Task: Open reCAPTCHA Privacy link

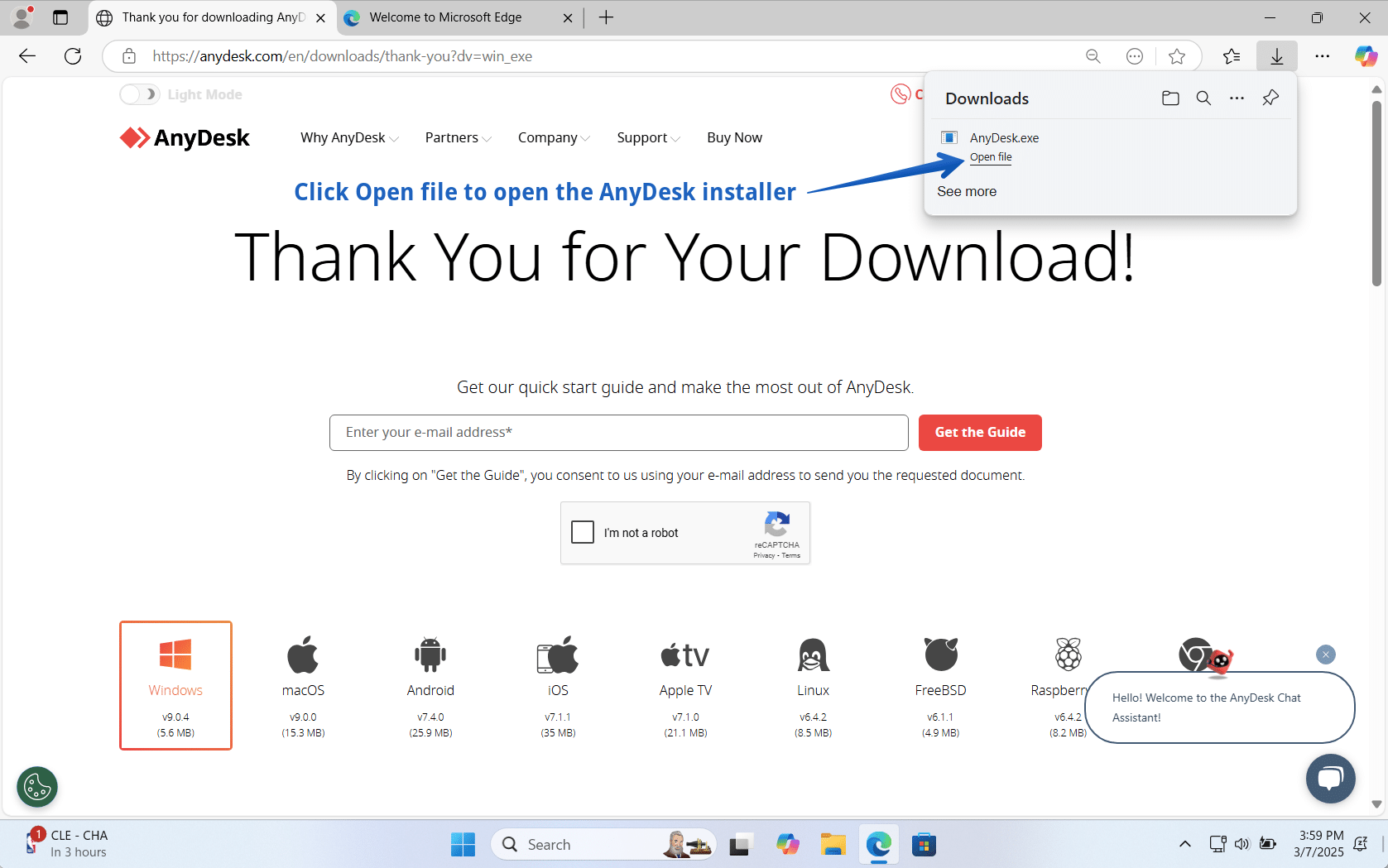Action: (764, 555)
